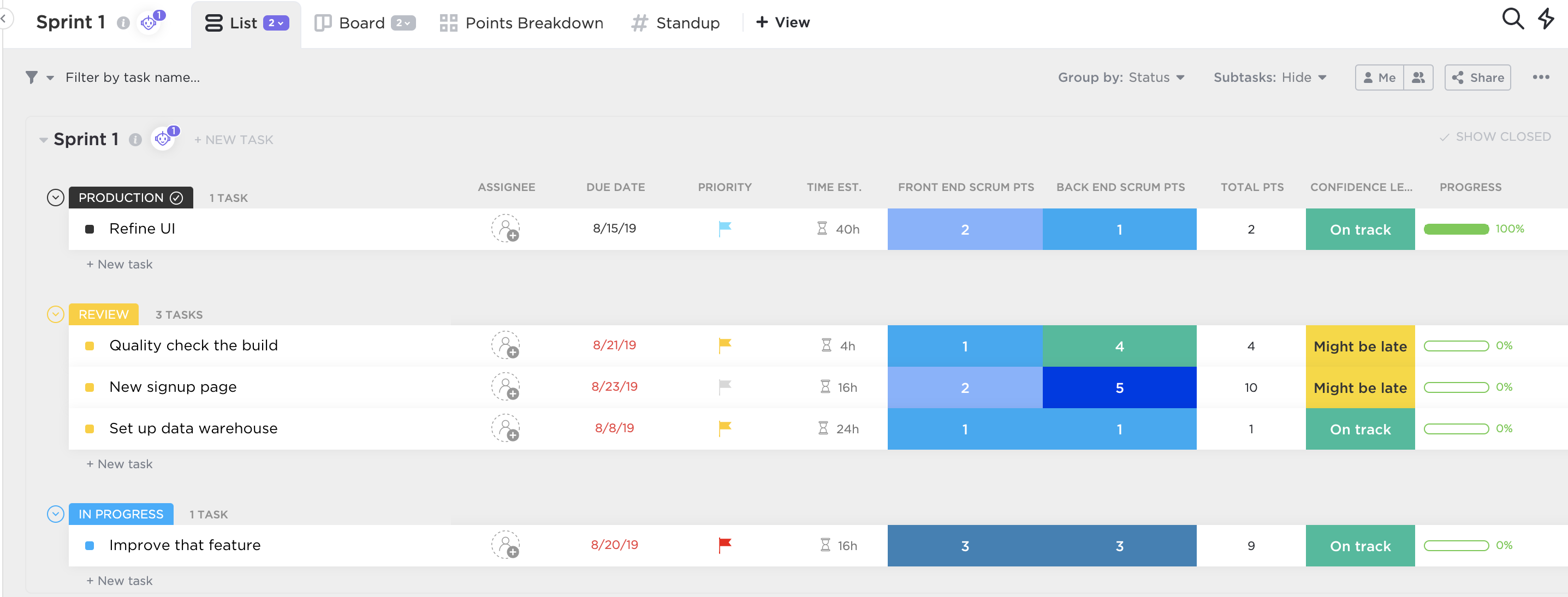
Task: Click automation robot icon in top header
Action: (149, 22)
